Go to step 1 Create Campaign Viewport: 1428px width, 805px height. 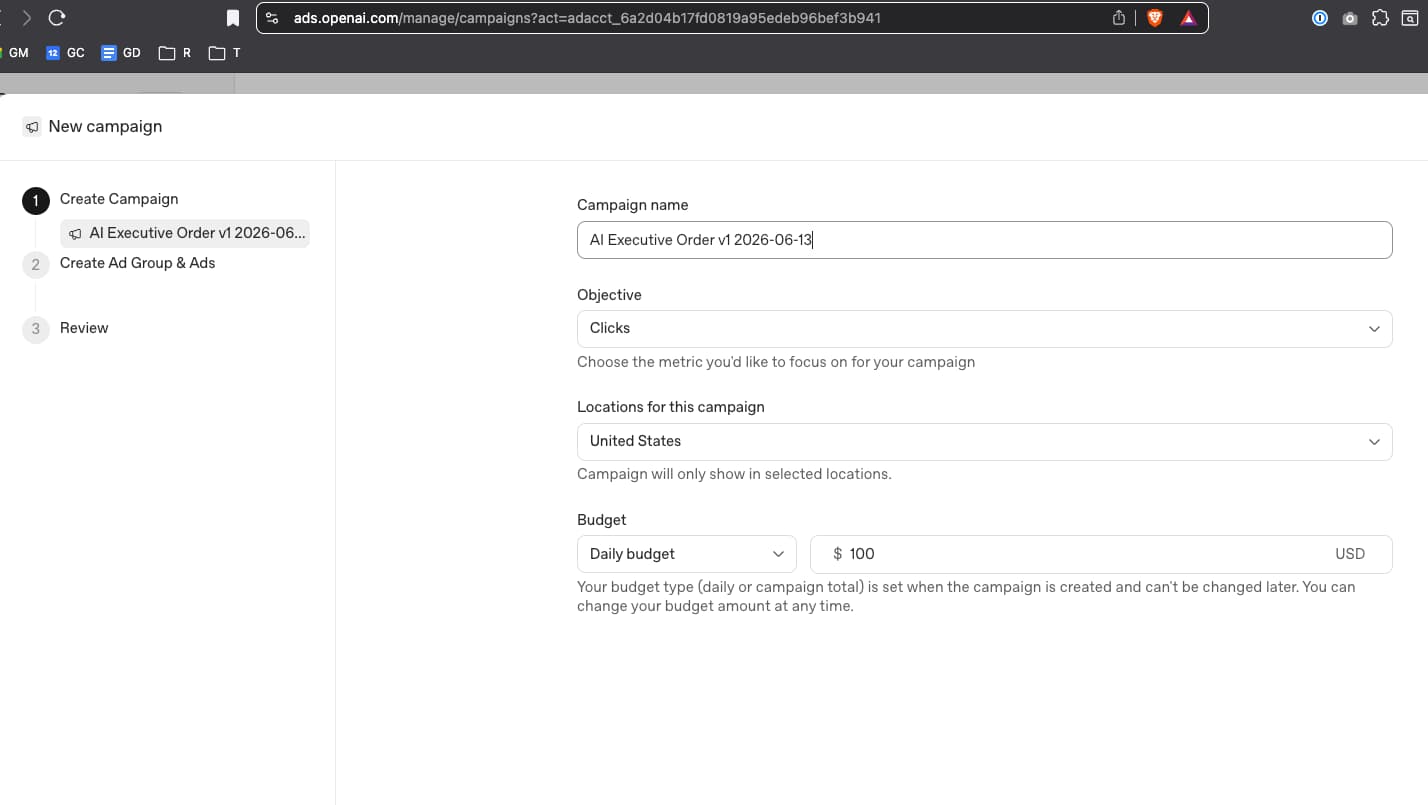click(119, 199)
